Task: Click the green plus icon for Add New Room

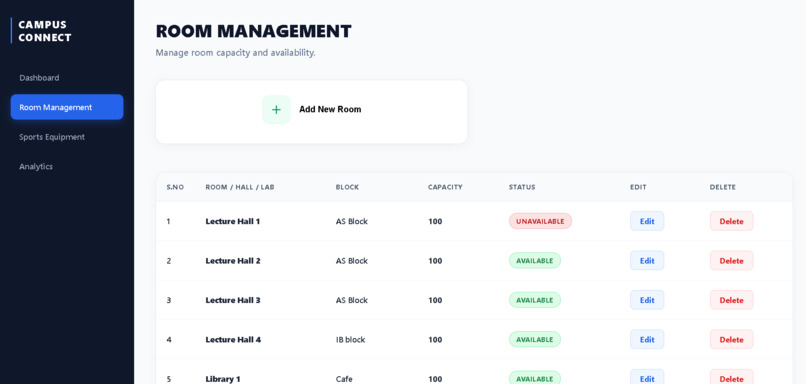Action: click(276, 109)
